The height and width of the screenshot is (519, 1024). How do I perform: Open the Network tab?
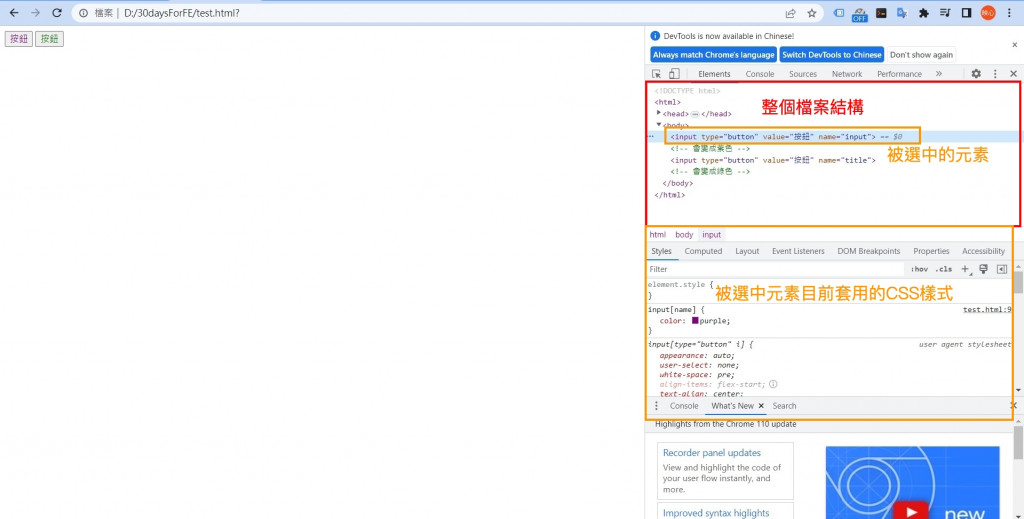tap(847, 74)
